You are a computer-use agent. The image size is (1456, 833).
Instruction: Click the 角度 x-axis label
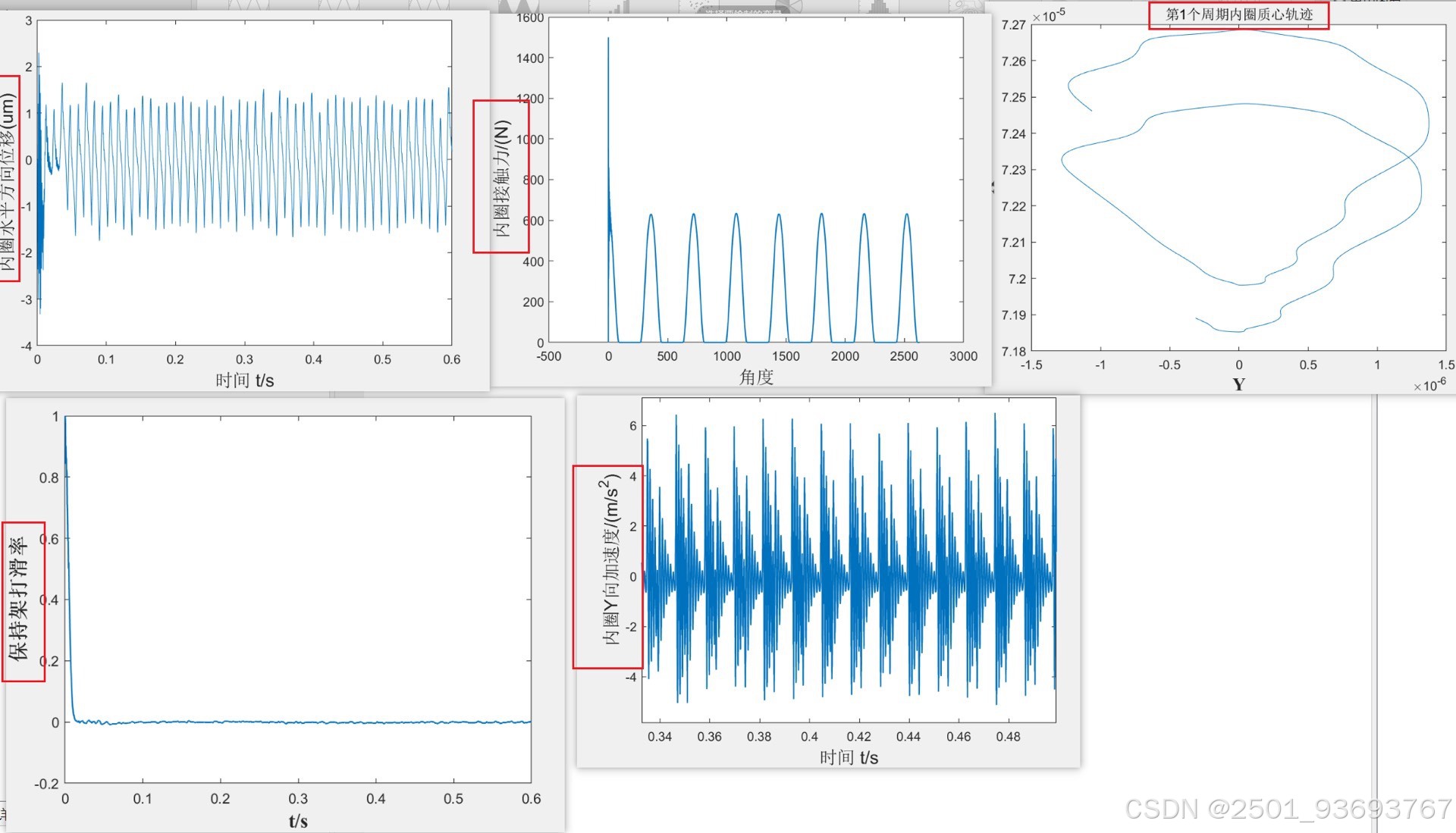tap(756, 377)
